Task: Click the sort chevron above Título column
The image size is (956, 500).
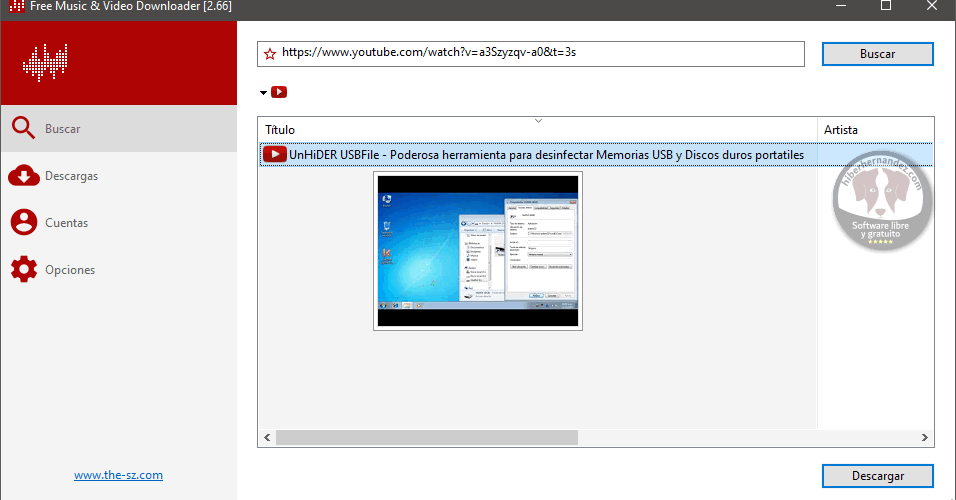Action: tap(538, 121)
